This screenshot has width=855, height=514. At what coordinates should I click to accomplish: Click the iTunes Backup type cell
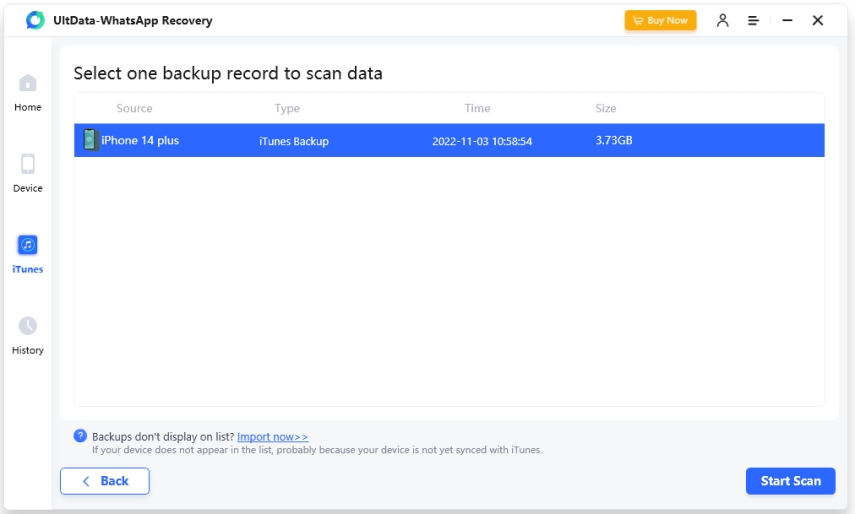pyautogui.click(x=294, y=141)
